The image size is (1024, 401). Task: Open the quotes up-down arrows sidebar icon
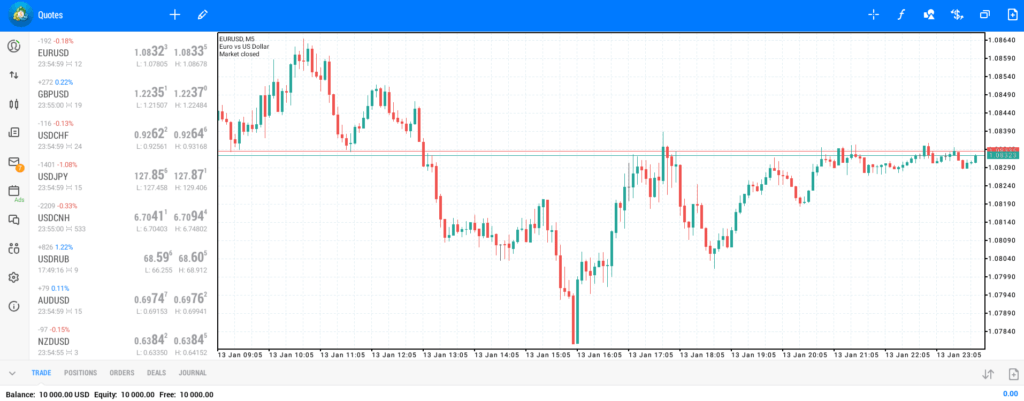[x=14, y=75]
